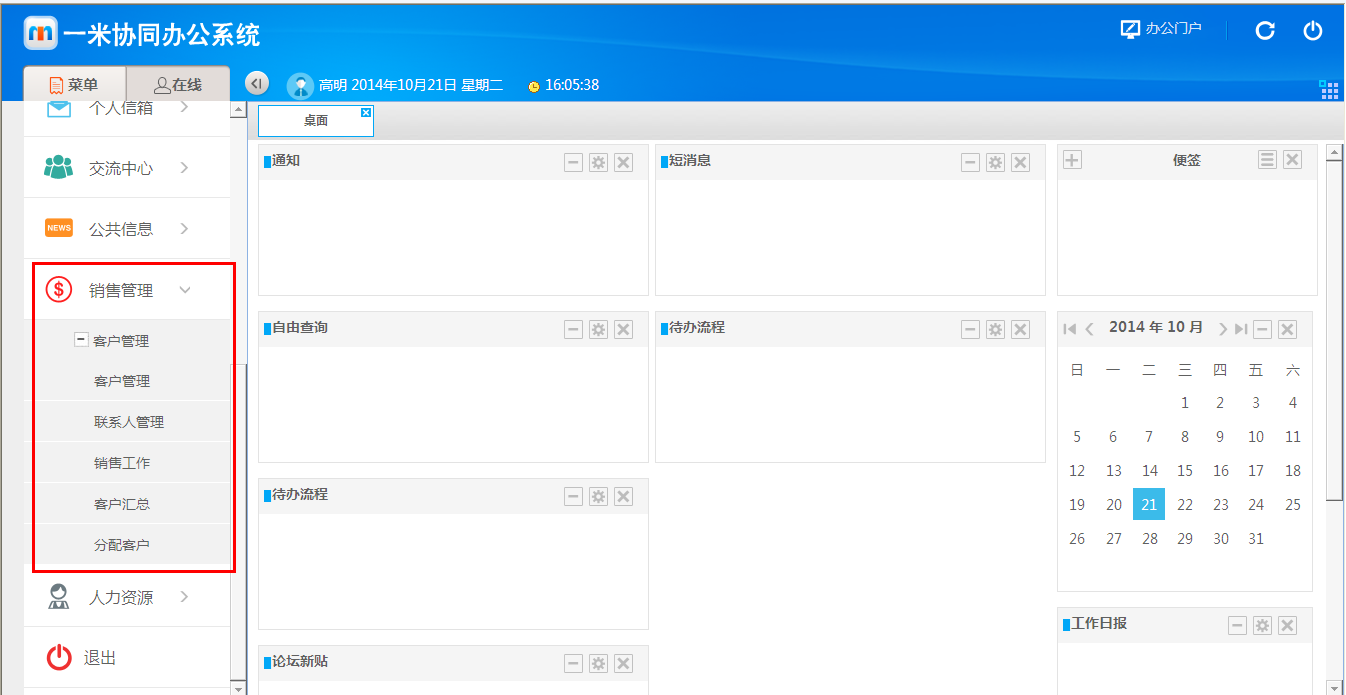This screenshot has height=695, width=1346.
Task: Collapse the 销售管理 menu chevron
Action: click(x=184, y=290)
